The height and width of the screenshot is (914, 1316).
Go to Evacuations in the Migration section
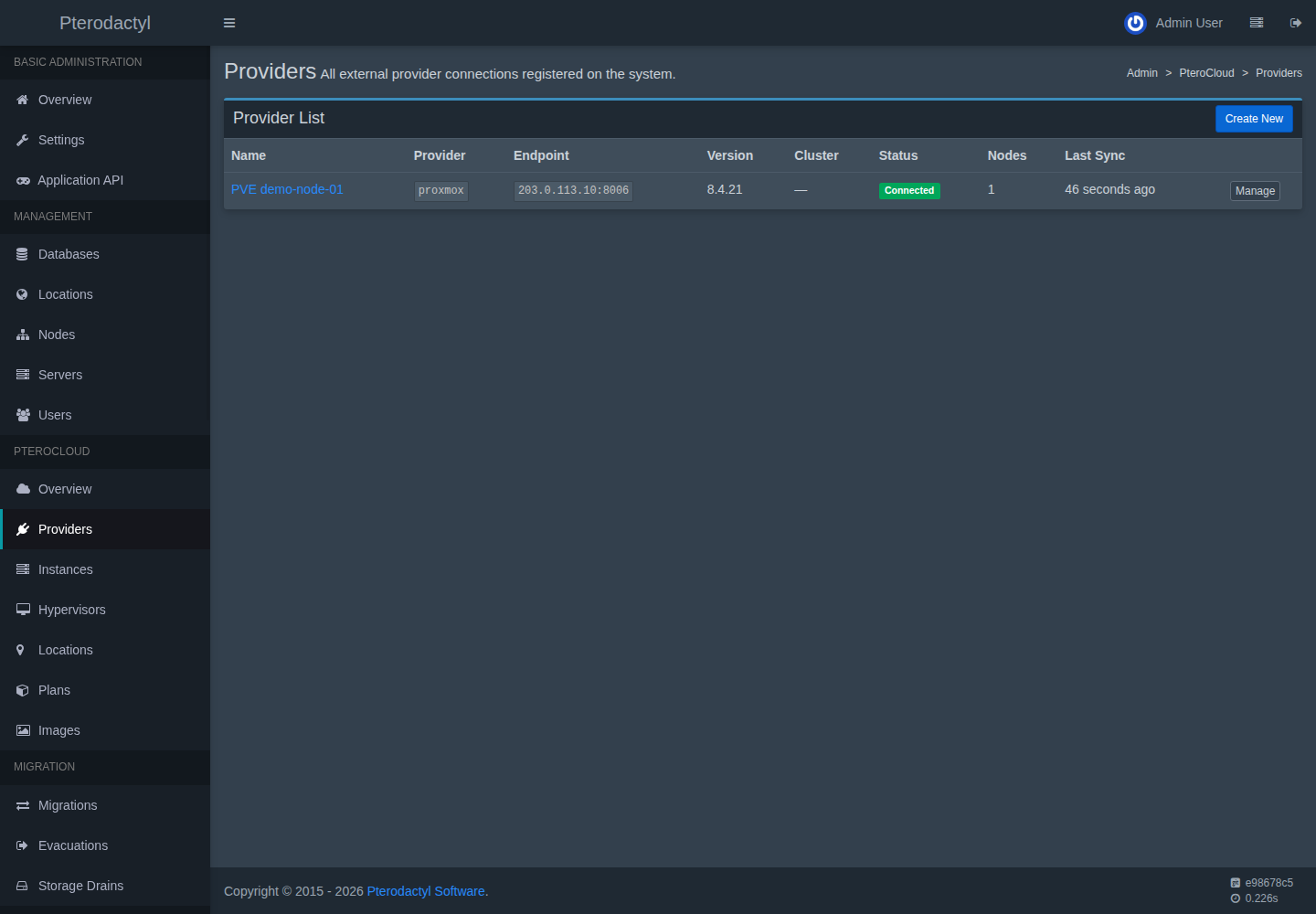[x=105, y=845]
